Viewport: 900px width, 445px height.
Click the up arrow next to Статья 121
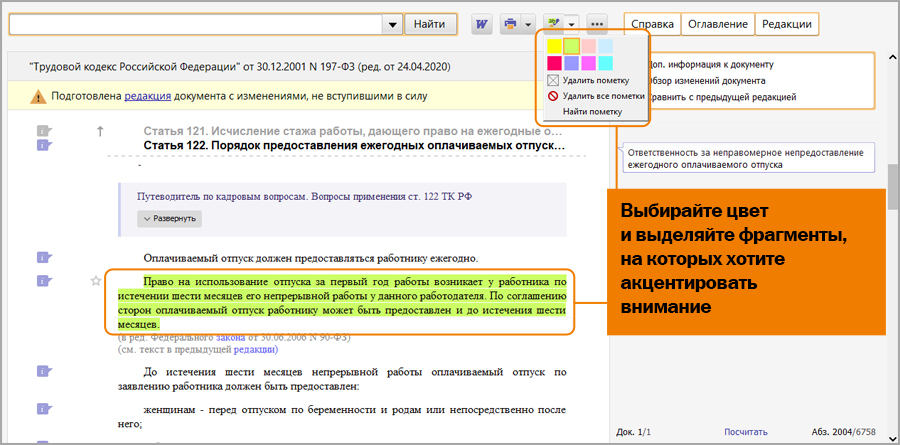click(99, 131)
